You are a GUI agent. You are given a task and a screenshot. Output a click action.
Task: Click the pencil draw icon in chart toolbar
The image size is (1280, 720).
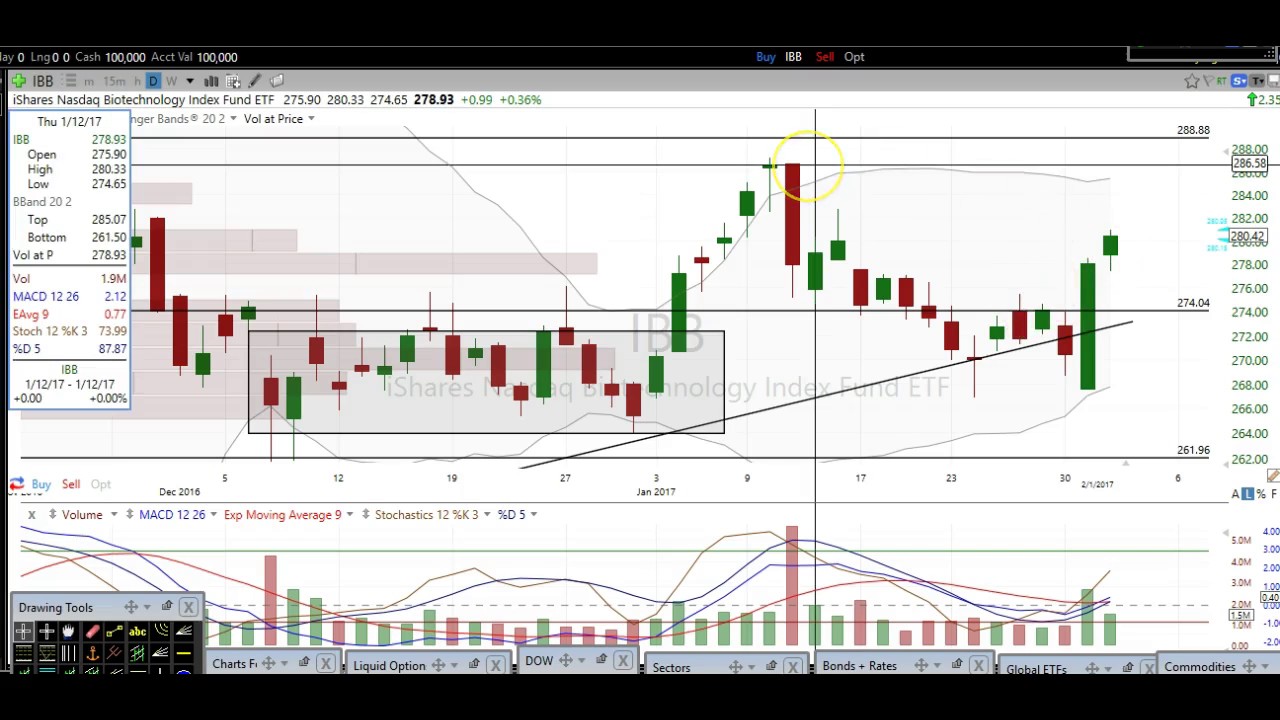click(255, 81)
